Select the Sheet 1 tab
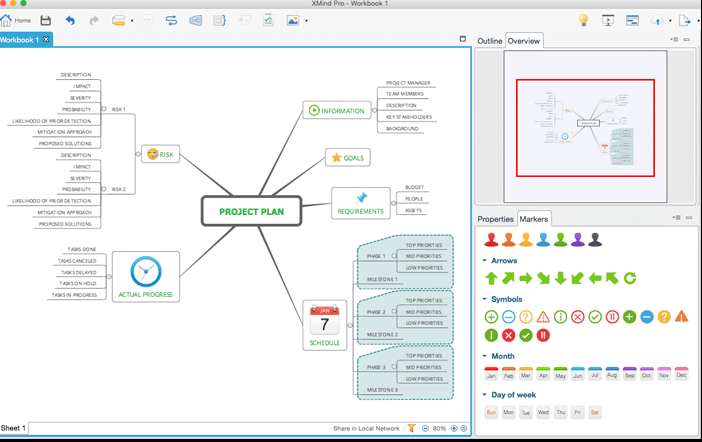Image resolution: width=702 pixels, height=442 pixels. pyautogui.click(x=14, y=428)
